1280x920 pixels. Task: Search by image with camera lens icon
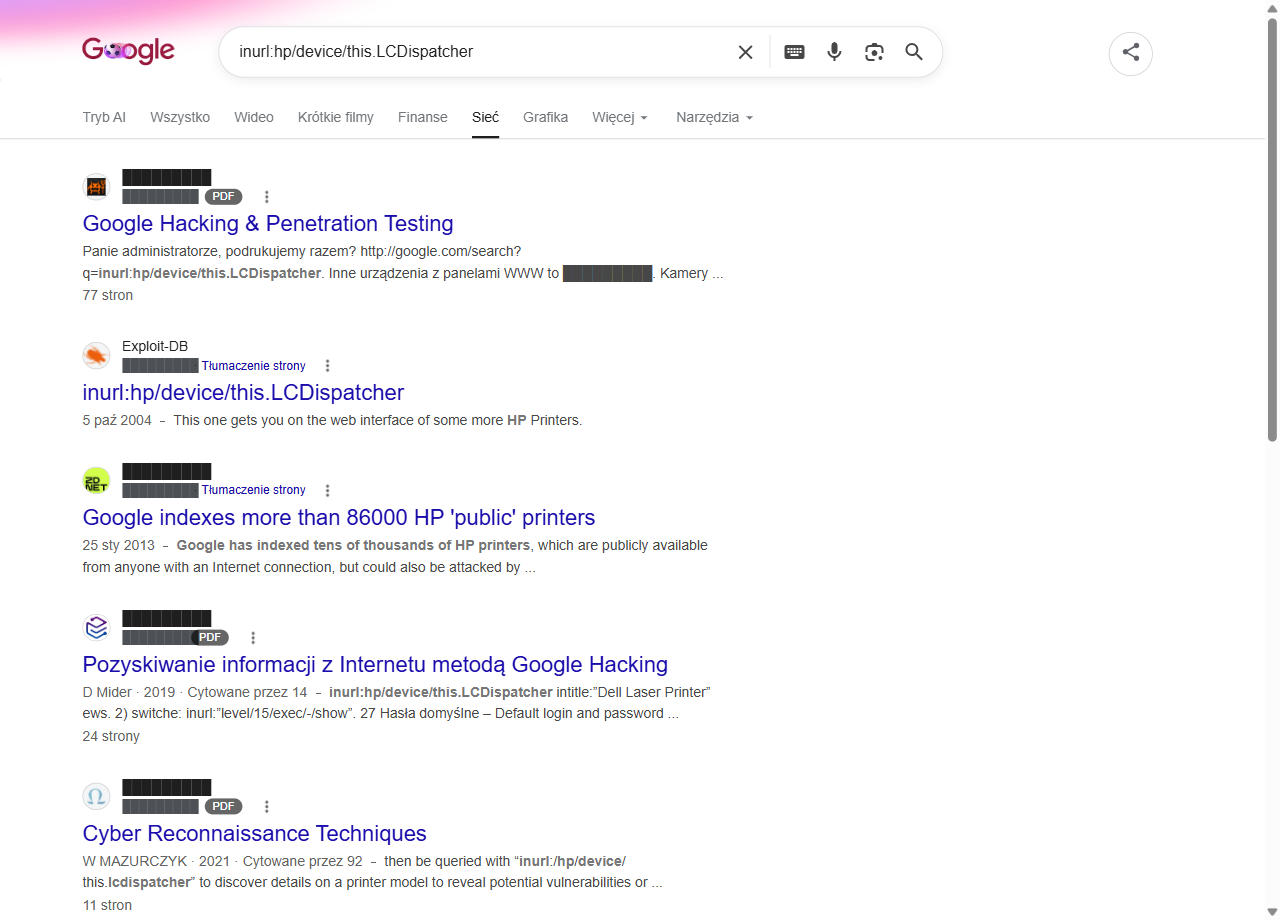[874, 52]
